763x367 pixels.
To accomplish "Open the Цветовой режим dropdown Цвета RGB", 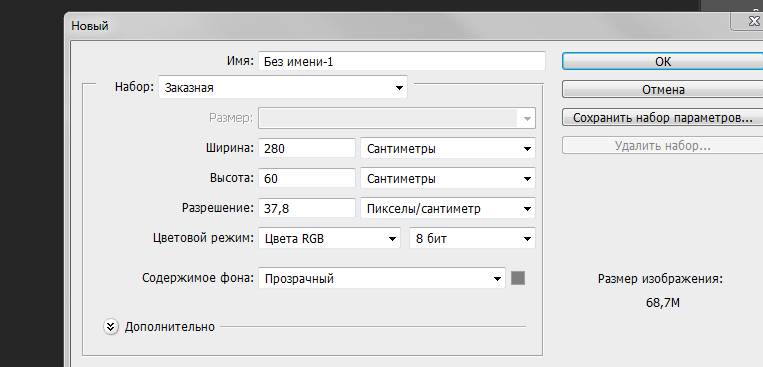I will [x=329, y=239].
